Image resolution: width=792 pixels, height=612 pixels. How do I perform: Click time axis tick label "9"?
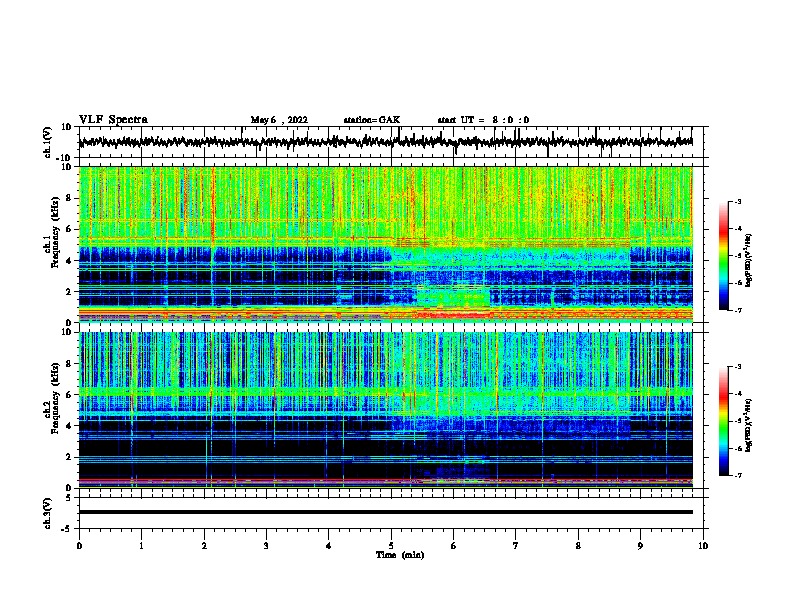coord(640,546)
